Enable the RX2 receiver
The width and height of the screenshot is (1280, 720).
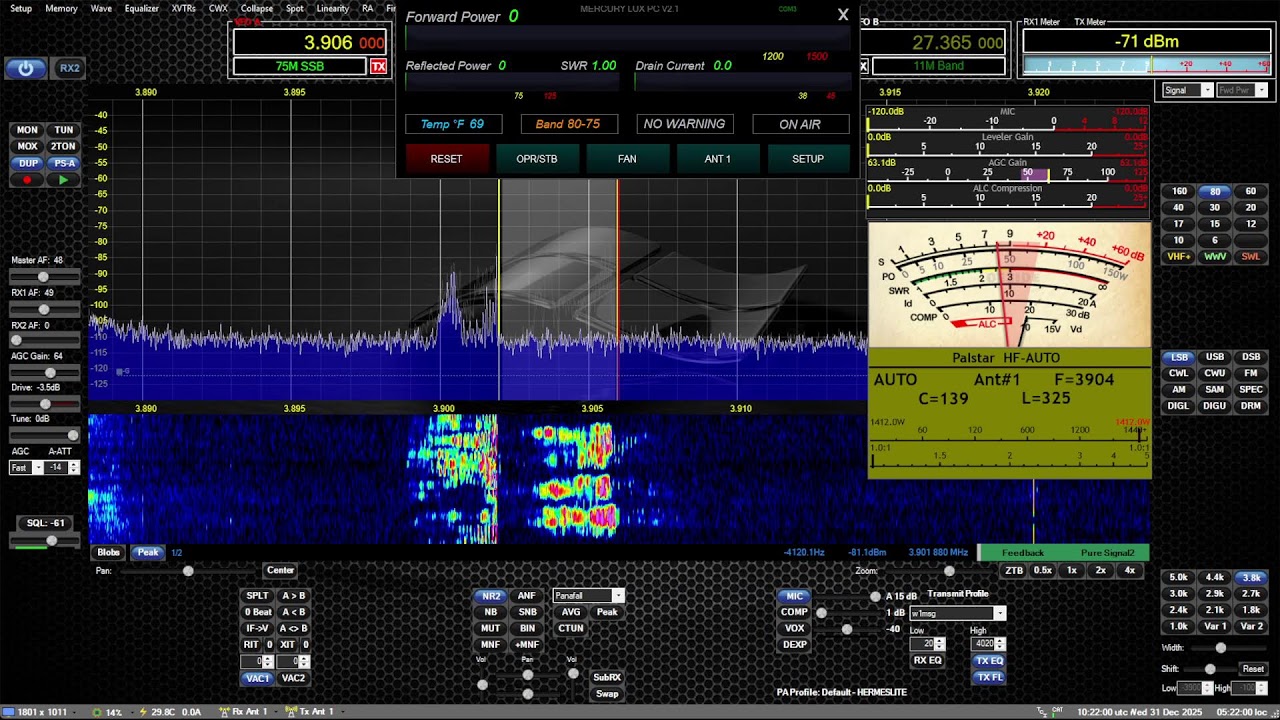coord(69,68)
